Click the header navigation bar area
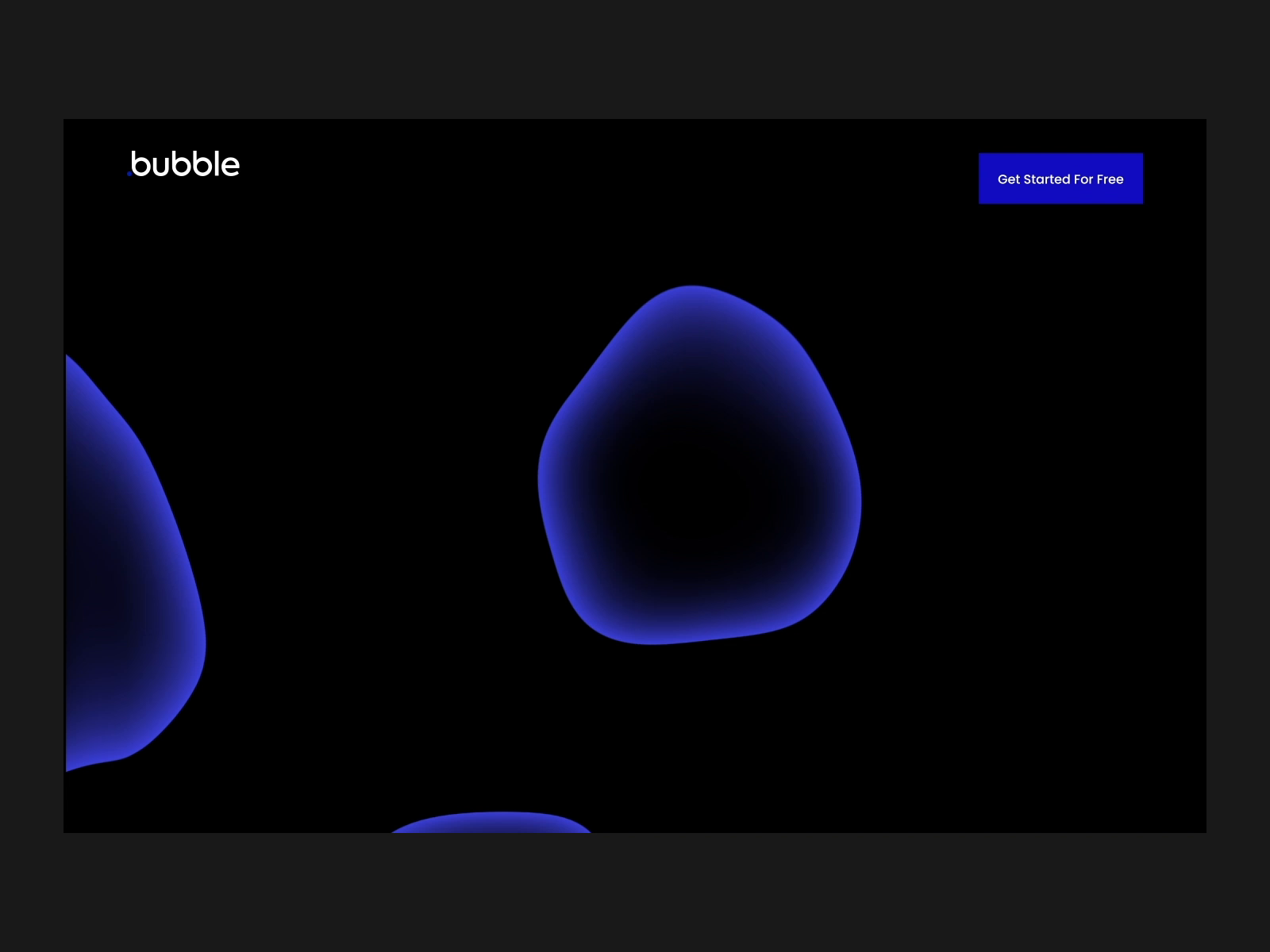 click(x=635, y=167)
